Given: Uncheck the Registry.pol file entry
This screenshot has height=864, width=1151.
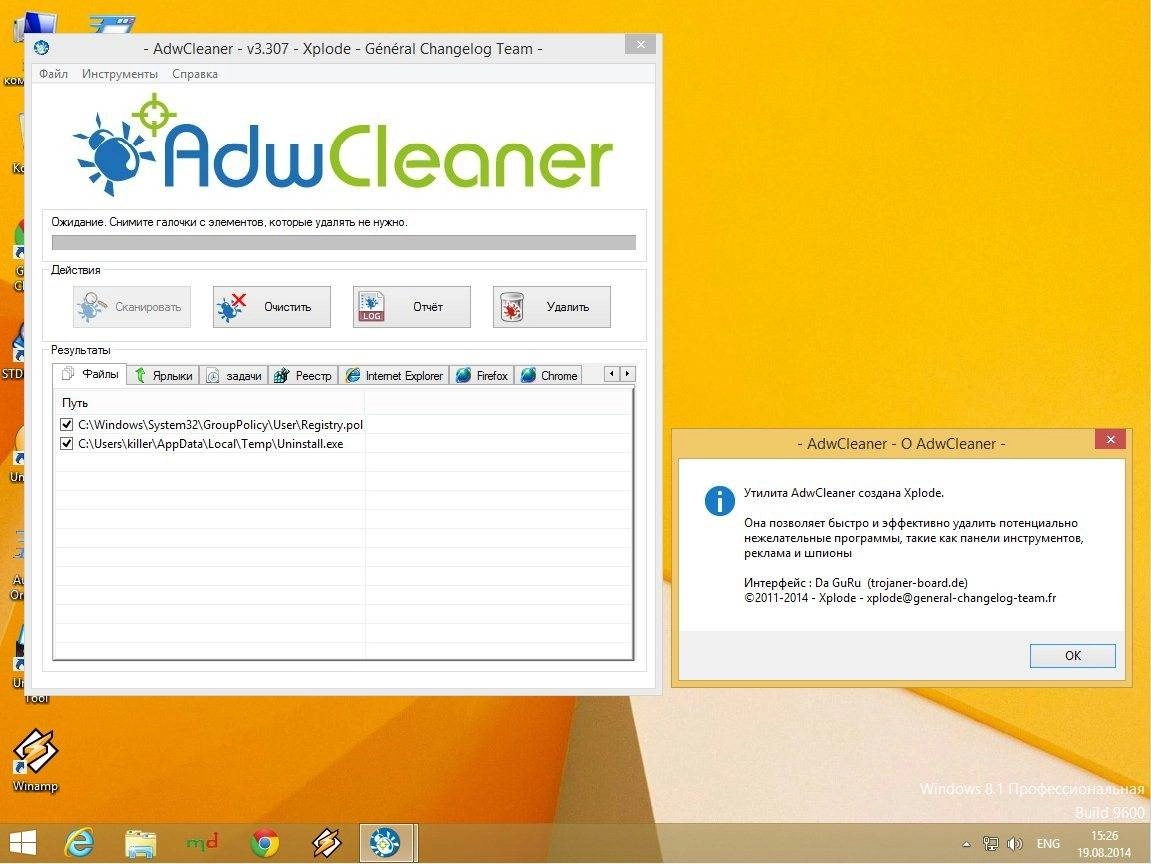Looking at the screenshot, I should coord(67,424).
